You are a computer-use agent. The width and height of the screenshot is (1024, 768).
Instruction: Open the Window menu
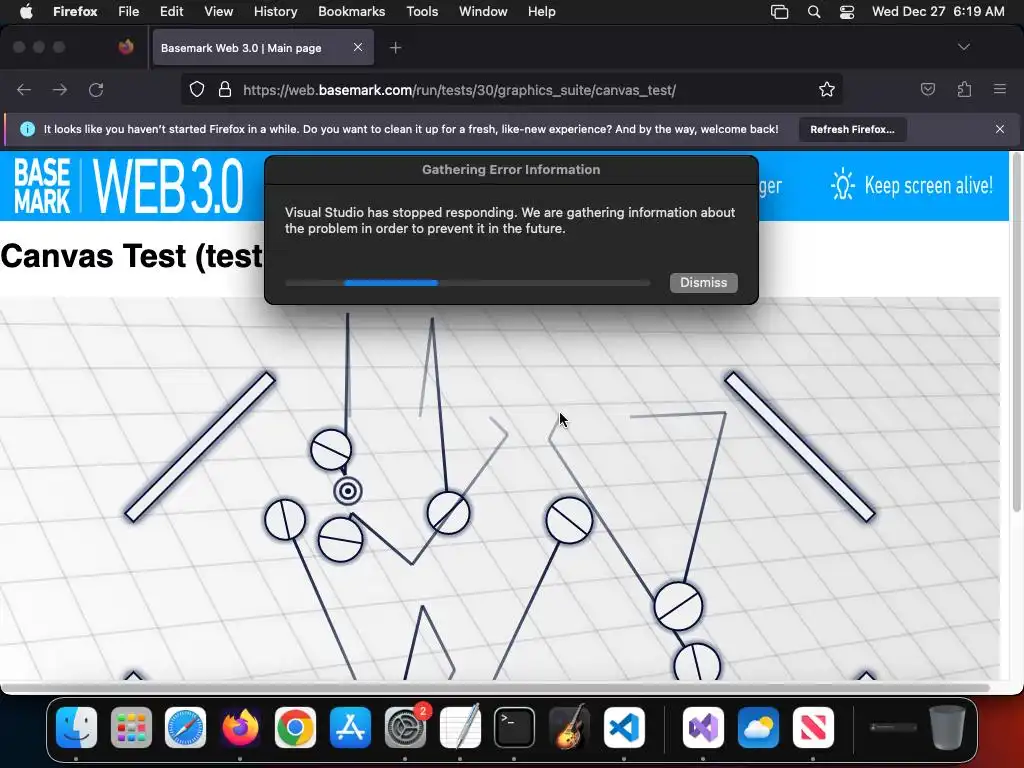(483, 11)
